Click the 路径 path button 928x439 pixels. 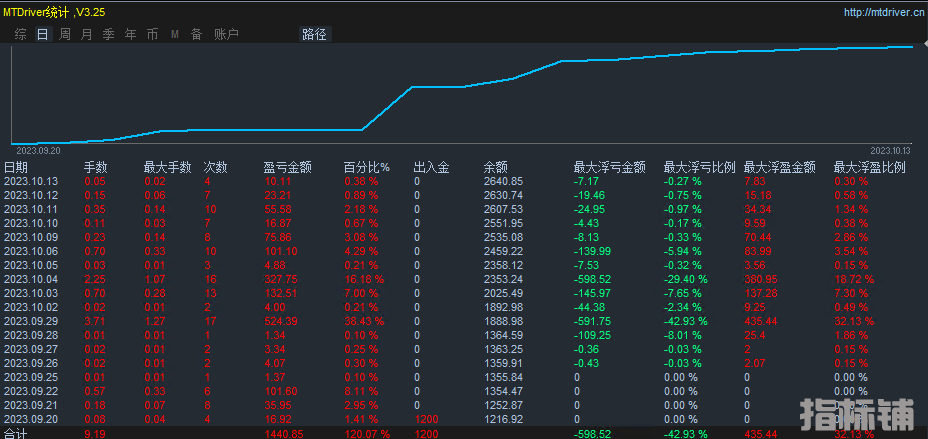(313, 34)
